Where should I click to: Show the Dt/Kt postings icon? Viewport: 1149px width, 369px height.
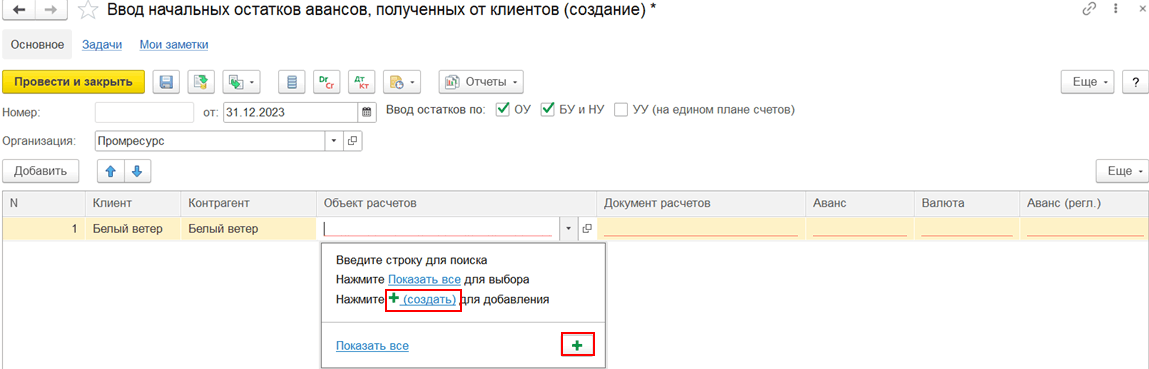[x=361, y=82]
